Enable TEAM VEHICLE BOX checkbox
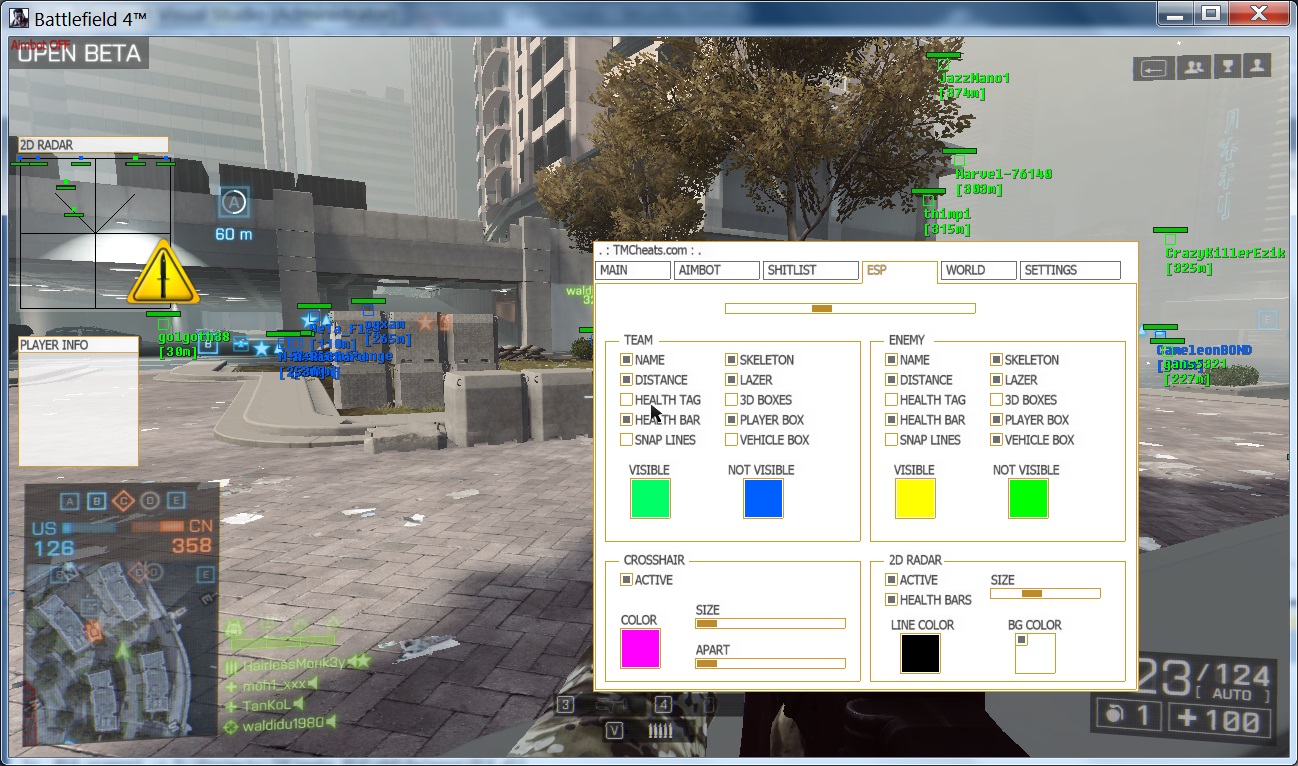The width and height of the screenshot is (1298, 766). (x=731, y=440)
